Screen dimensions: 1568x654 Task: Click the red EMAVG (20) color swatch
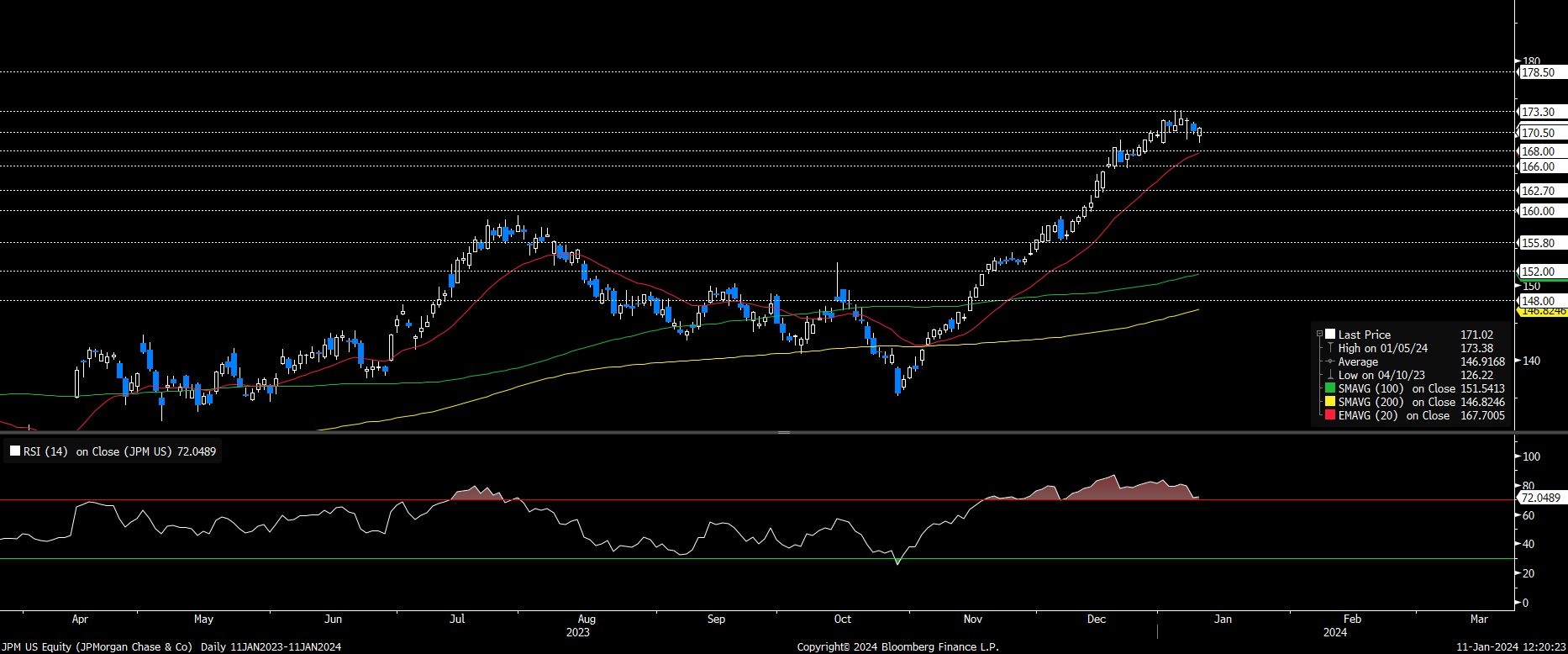pyautogui.click(x=1330, y=415)
